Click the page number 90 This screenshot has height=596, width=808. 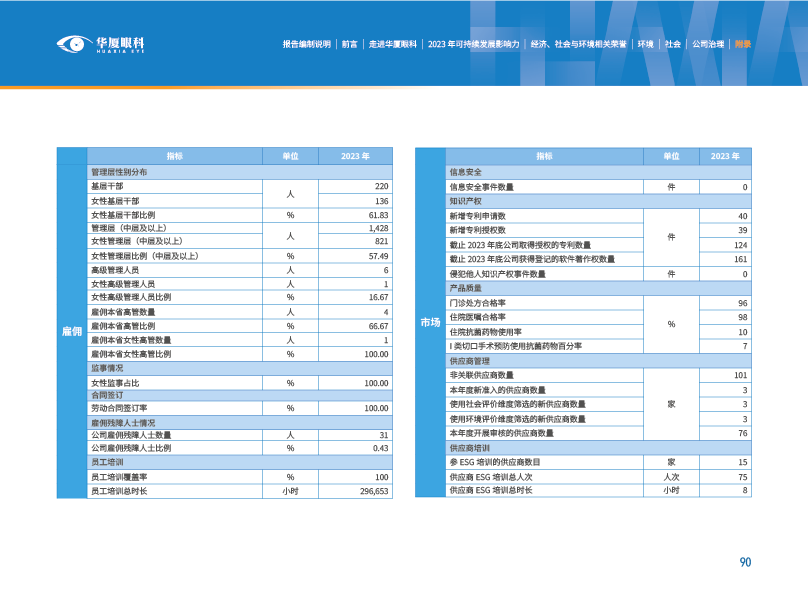click(x=745, y=562)
